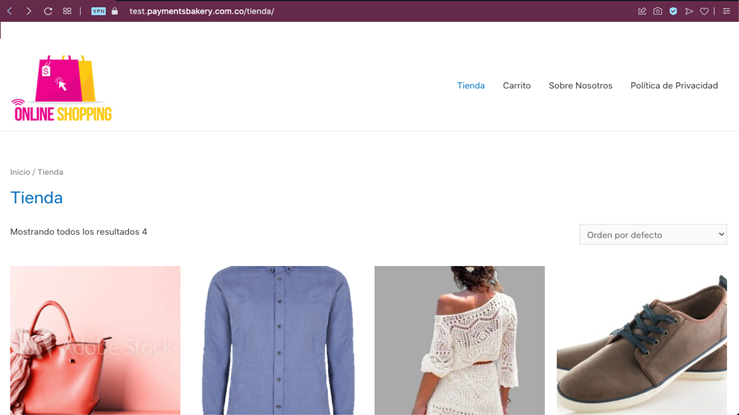Go to the Tienda menu item
Image resolution: width=739 pixels, height=415 pixels.
pyautogui.click(x=471, y=86)
